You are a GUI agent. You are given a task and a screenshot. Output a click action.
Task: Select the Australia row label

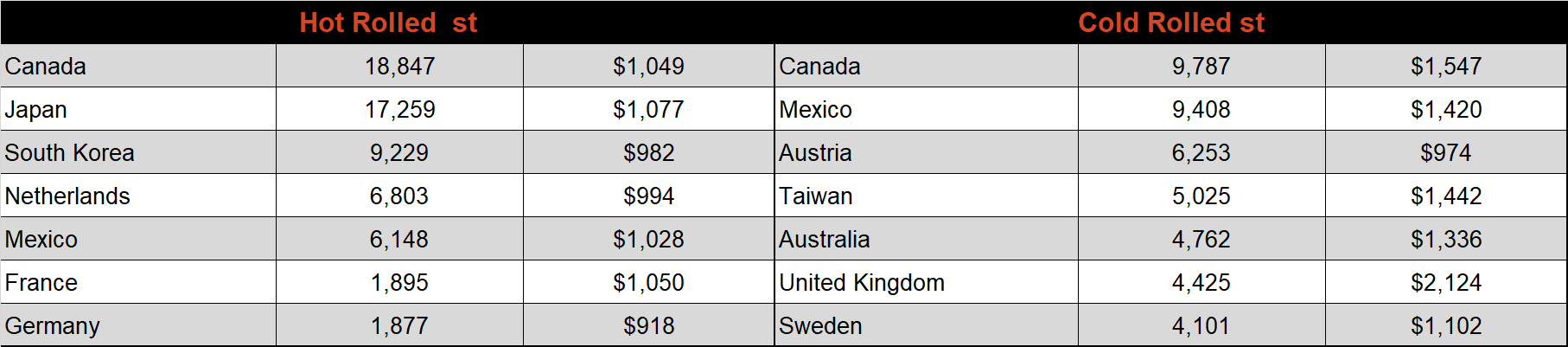pos(927,239)
